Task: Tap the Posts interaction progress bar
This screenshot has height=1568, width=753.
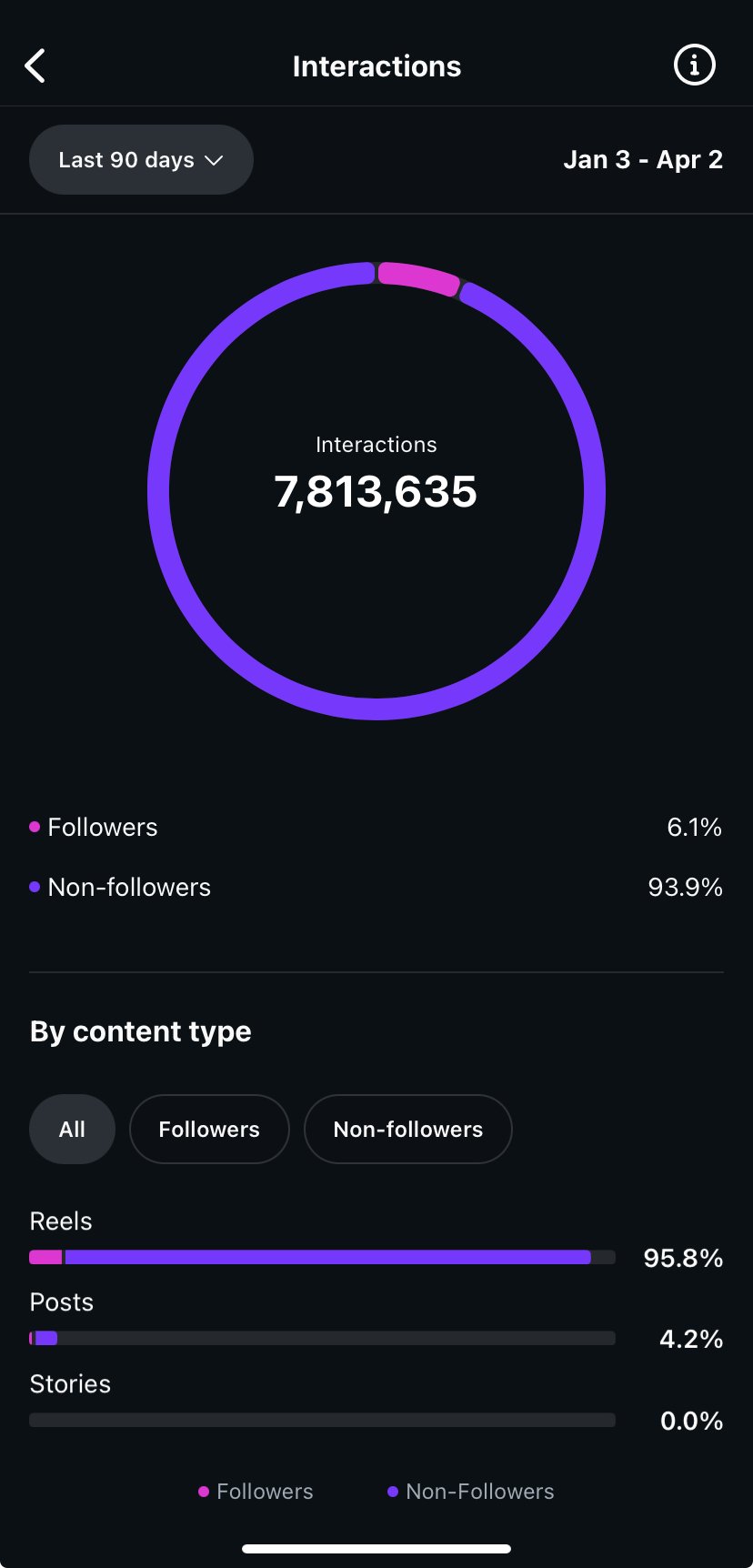Action: [322, 1338]
